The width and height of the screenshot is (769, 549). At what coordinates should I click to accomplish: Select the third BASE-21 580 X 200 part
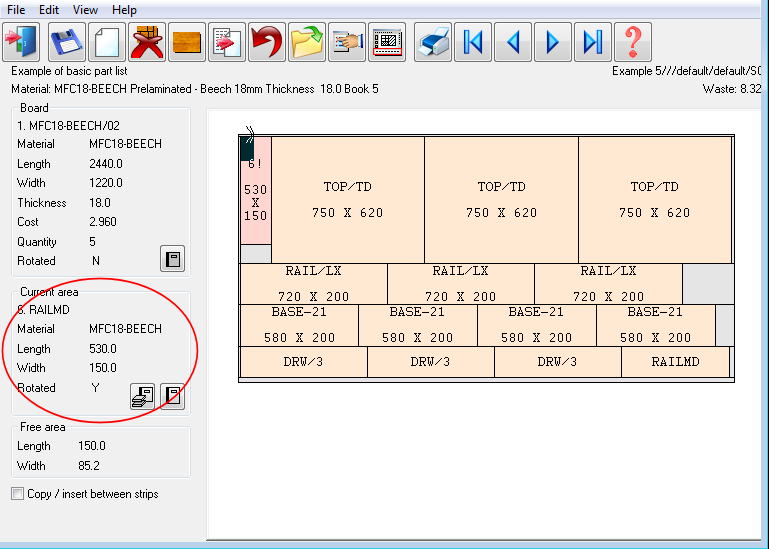pos(536,325)
